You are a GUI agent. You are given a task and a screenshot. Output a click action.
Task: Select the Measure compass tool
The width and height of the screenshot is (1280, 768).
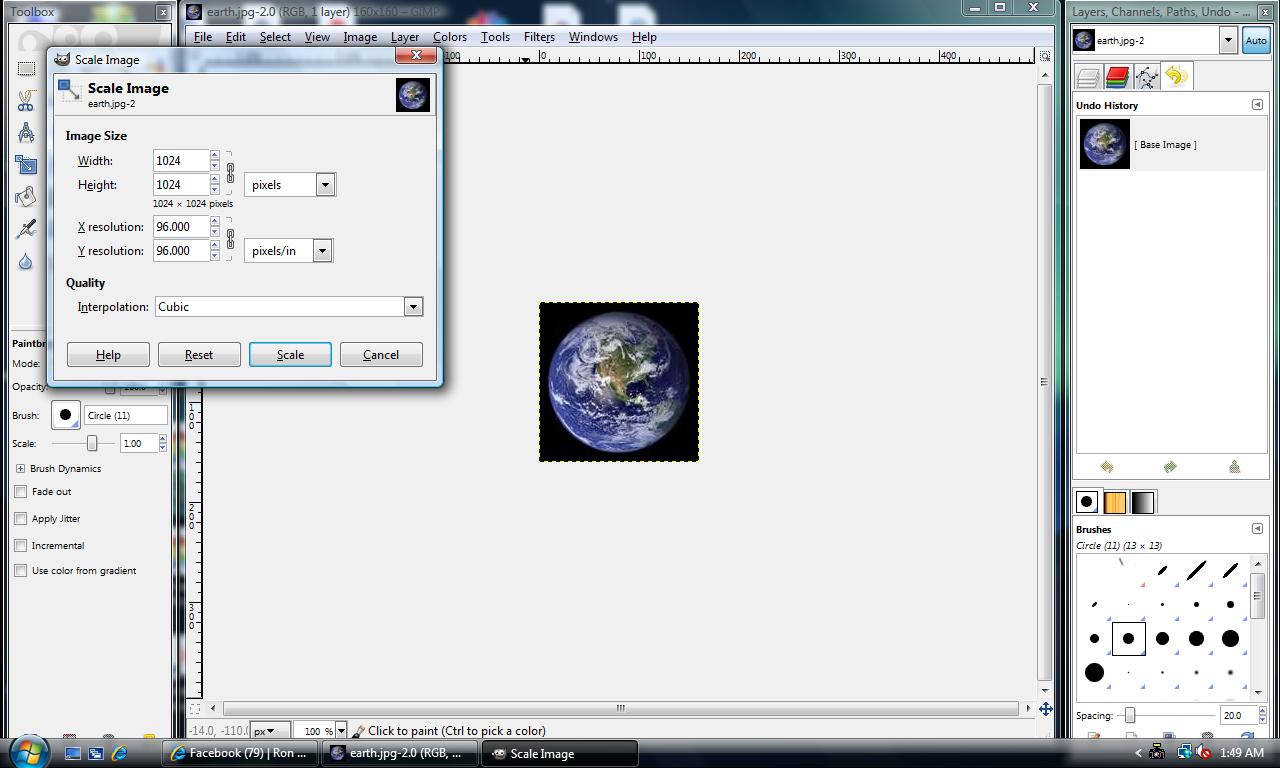point(26,133)
